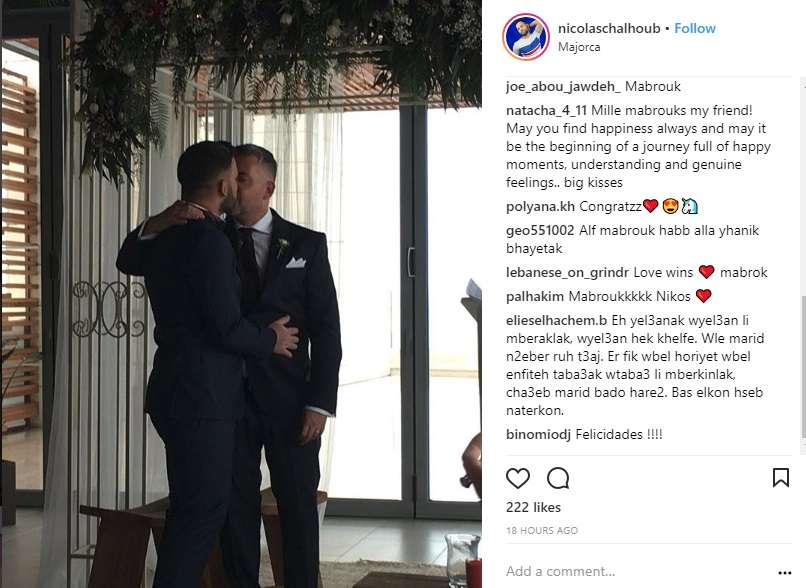This screenshot has height=588, width=806.
Task: Visit natacha_4_11 profile
Action: point(546,111)
